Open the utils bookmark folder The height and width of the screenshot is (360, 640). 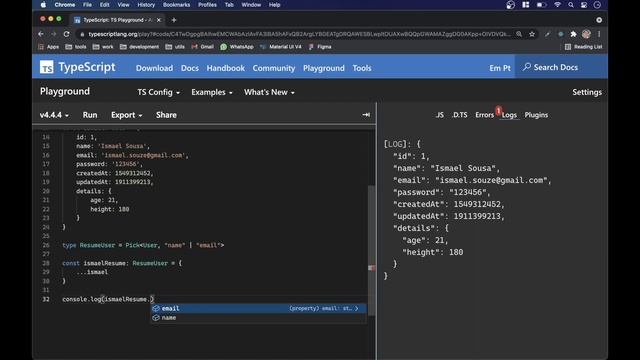pyautogui.click(x=175, y=47)
